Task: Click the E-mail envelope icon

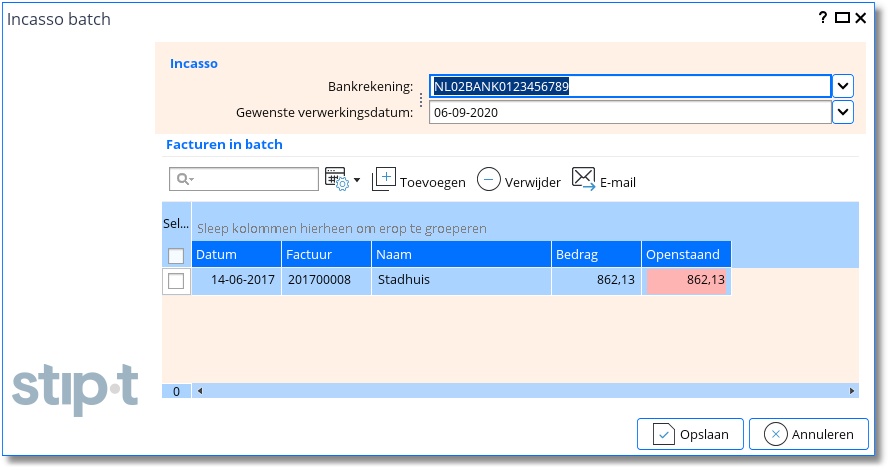Action: click(x=584, y=179)
